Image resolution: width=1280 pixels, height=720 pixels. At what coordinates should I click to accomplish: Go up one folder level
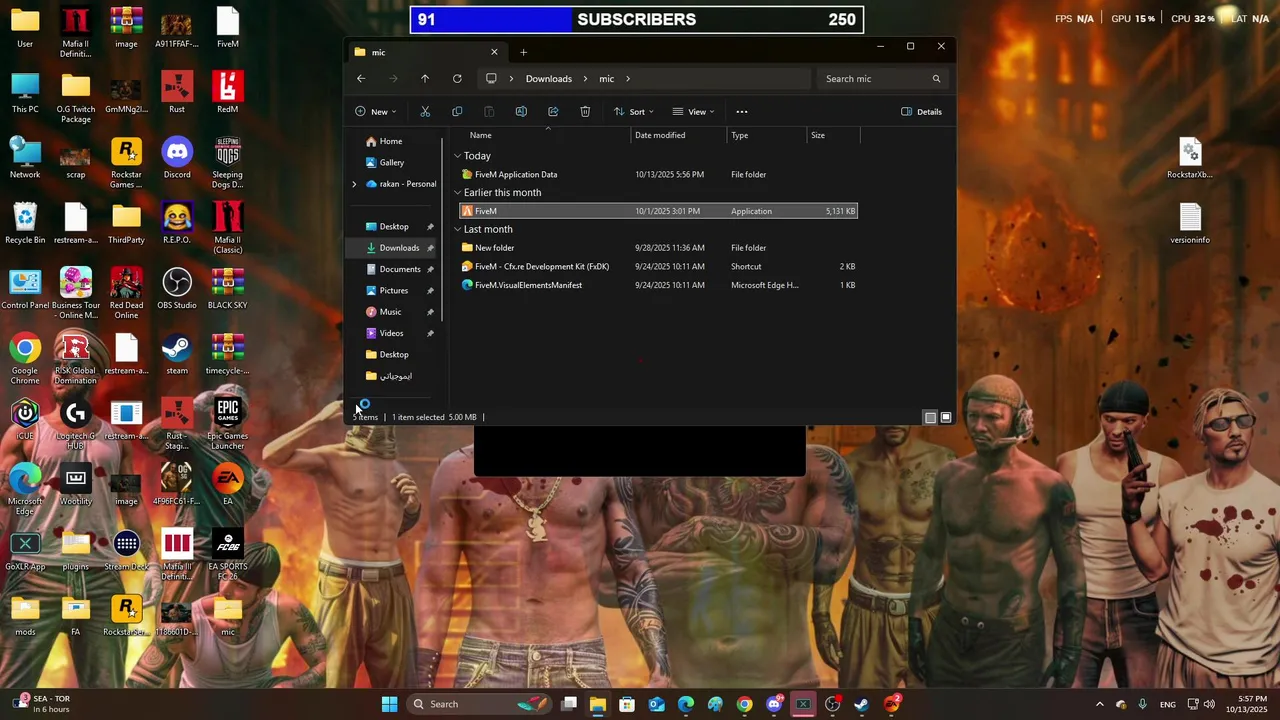(x=425, y=79)
